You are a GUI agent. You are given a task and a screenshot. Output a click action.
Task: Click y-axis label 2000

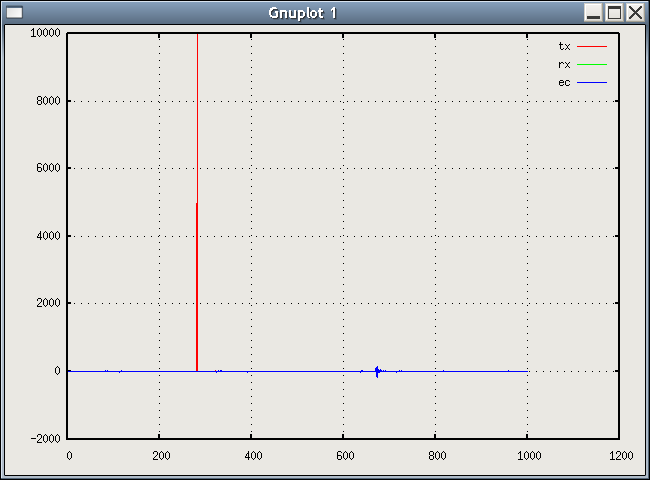coord(48,303)
